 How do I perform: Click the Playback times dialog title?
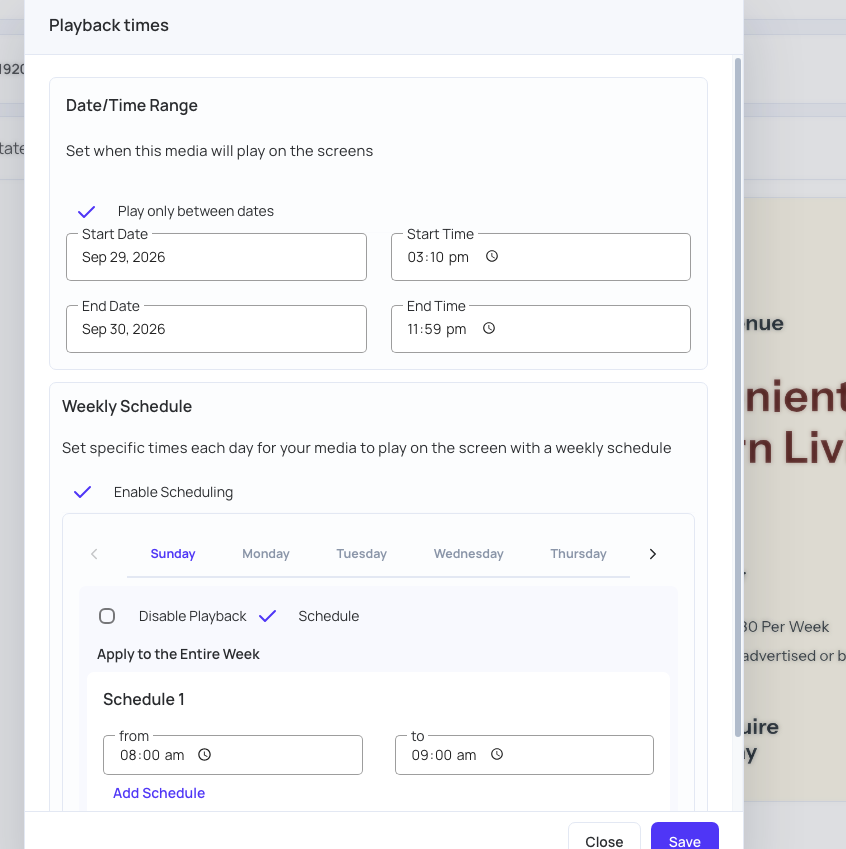click(109, 25)
